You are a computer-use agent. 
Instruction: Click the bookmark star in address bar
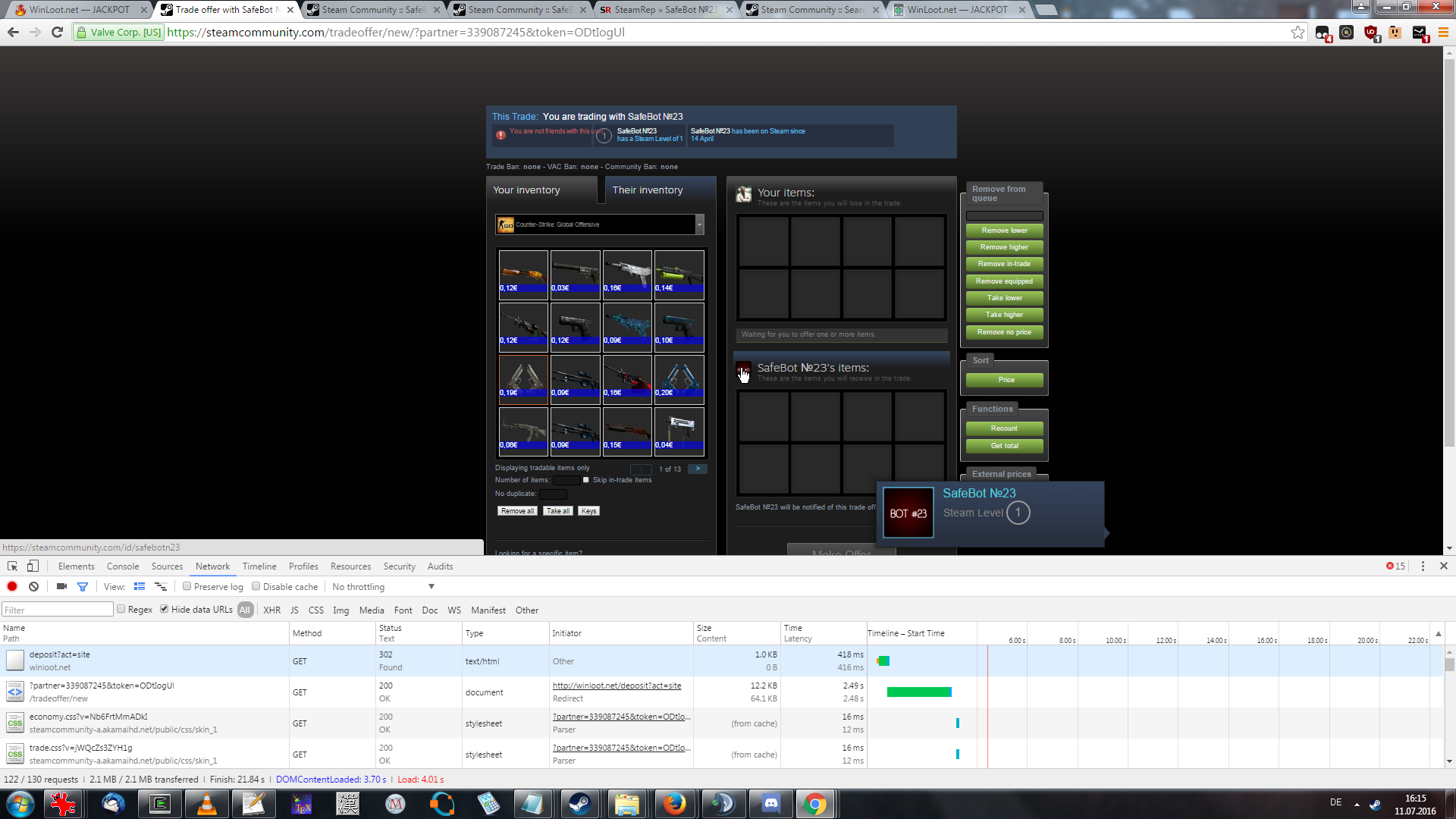(1298, 33)
